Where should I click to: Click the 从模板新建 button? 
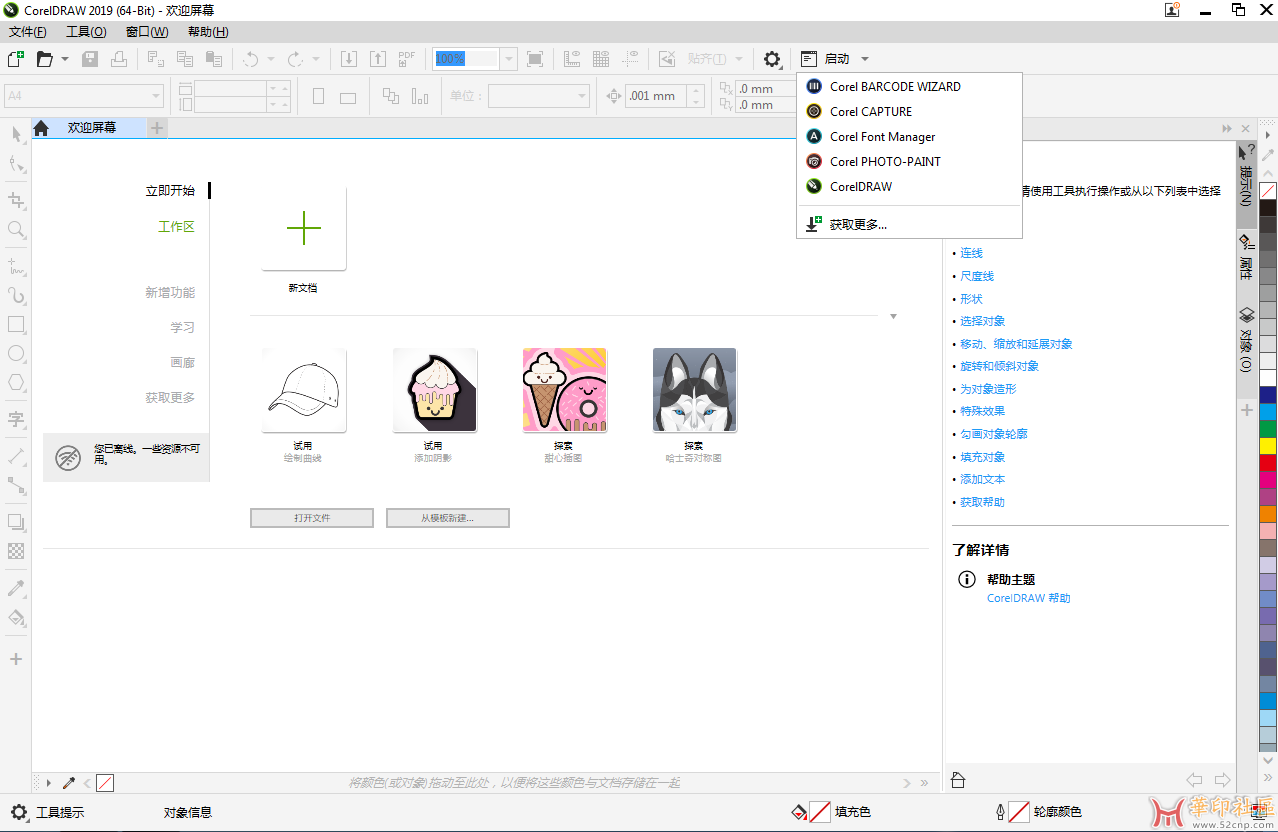[x=448, y=518]
